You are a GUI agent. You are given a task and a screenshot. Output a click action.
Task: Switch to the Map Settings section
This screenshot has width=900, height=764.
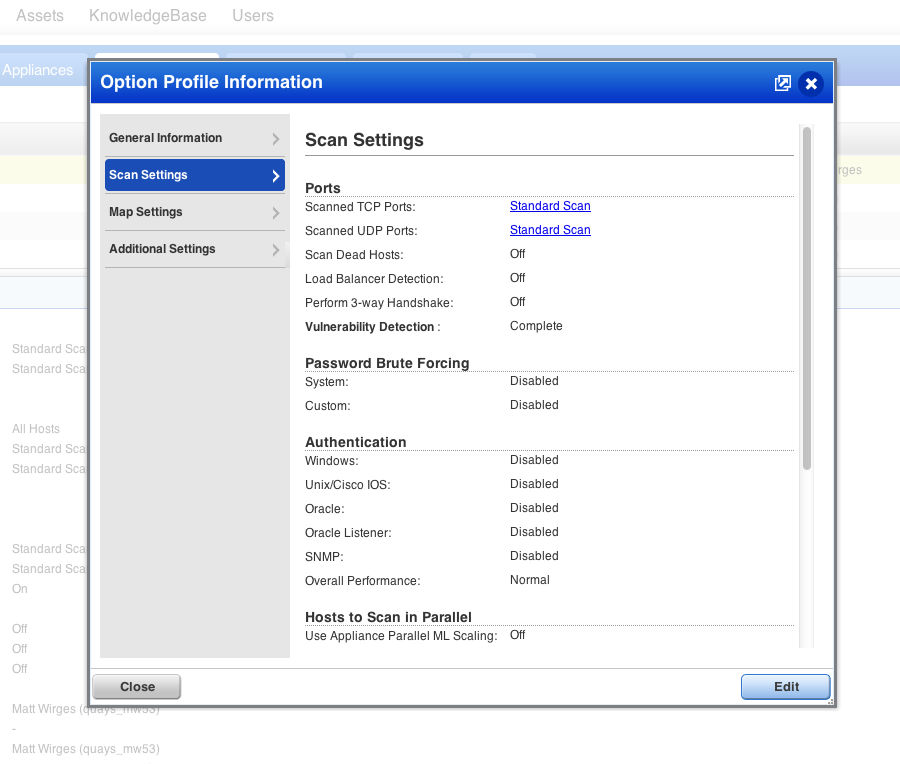(195, 212)
